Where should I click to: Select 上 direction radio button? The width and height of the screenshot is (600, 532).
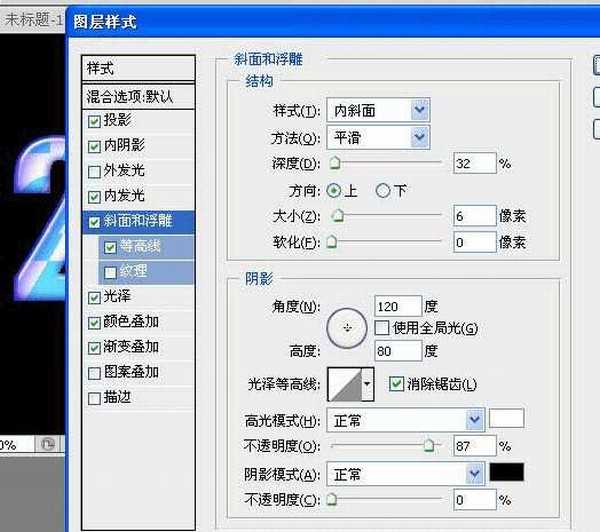tap(334, 190)
